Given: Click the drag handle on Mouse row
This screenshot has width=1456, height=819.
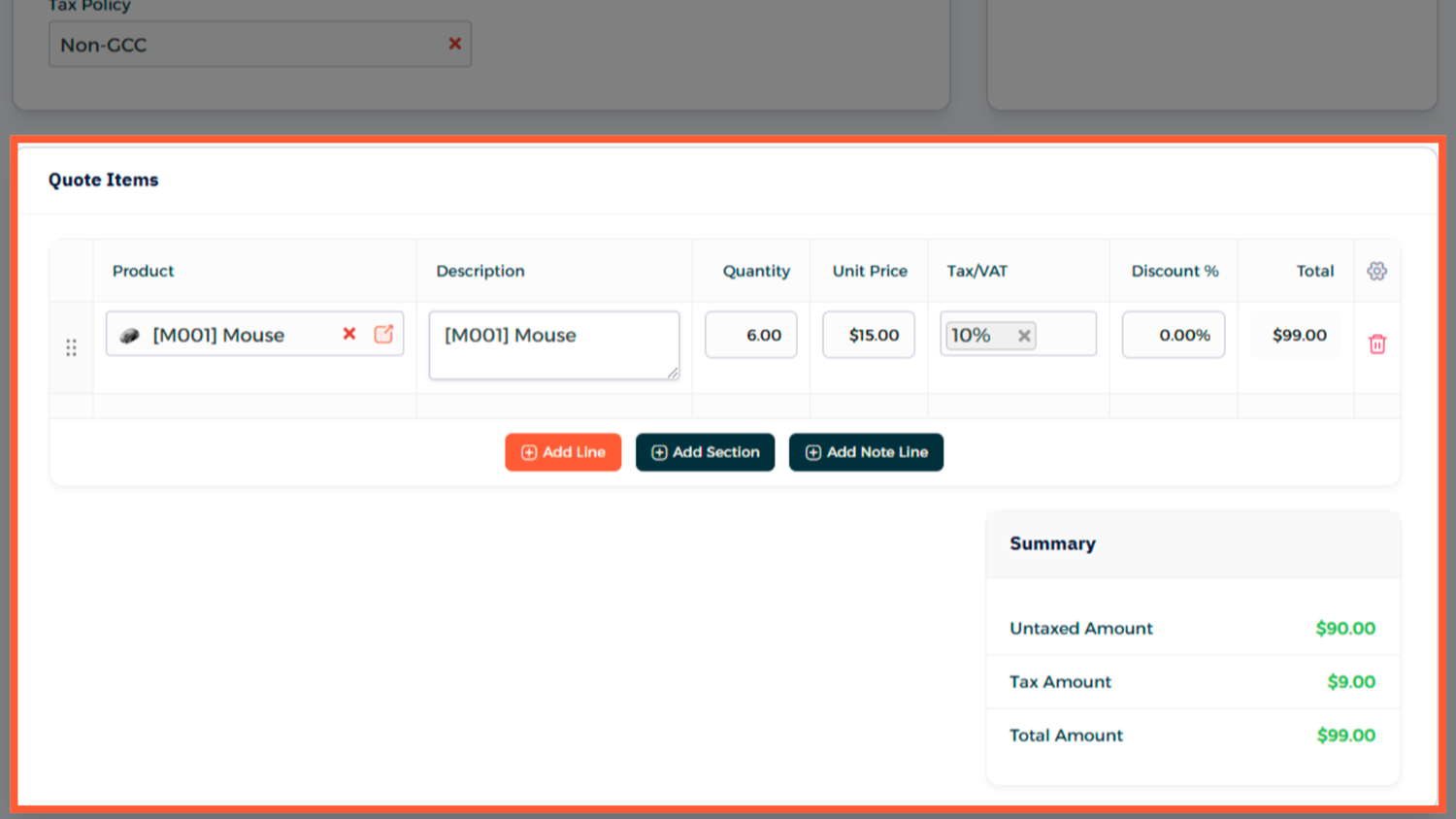Looking at the screenshot, I should 71,347.
